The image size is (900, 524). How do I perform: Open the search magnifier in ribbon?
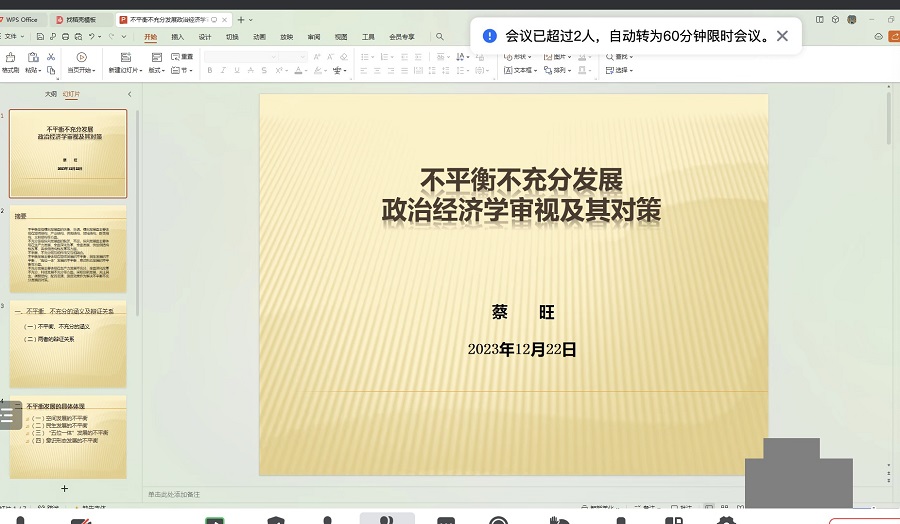[440, 37]
